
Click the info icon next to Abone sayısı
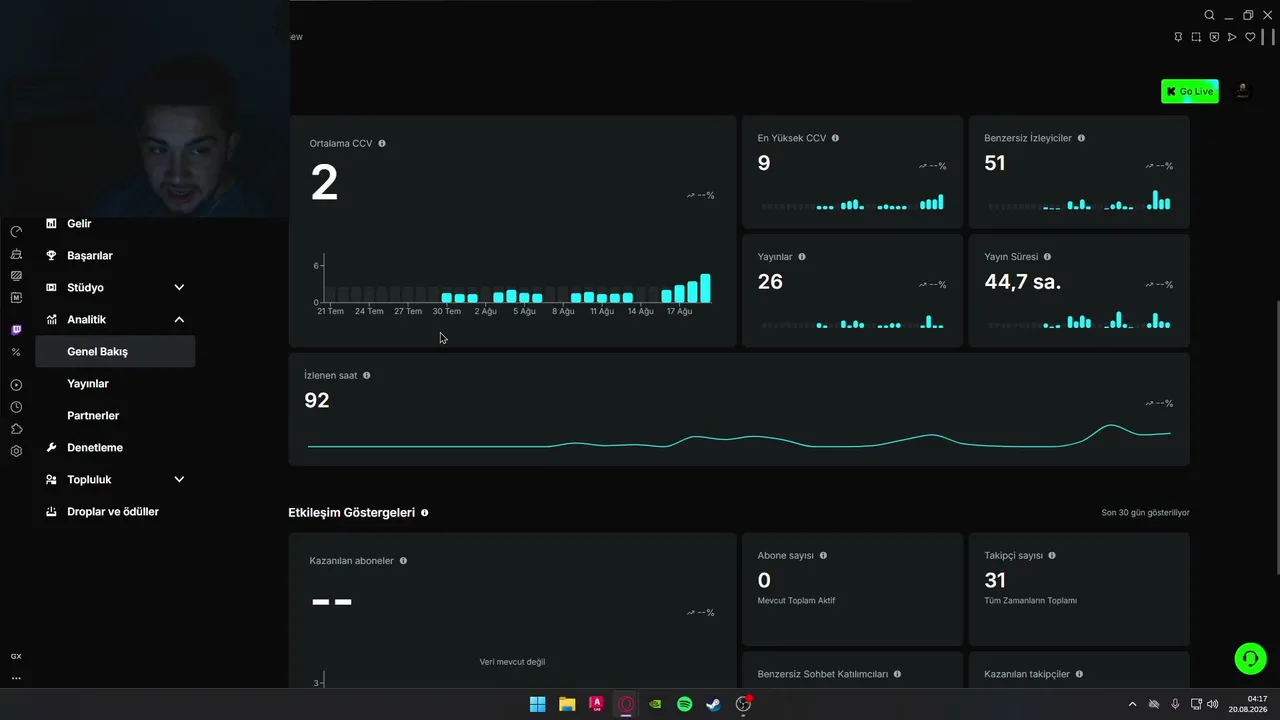823,555
